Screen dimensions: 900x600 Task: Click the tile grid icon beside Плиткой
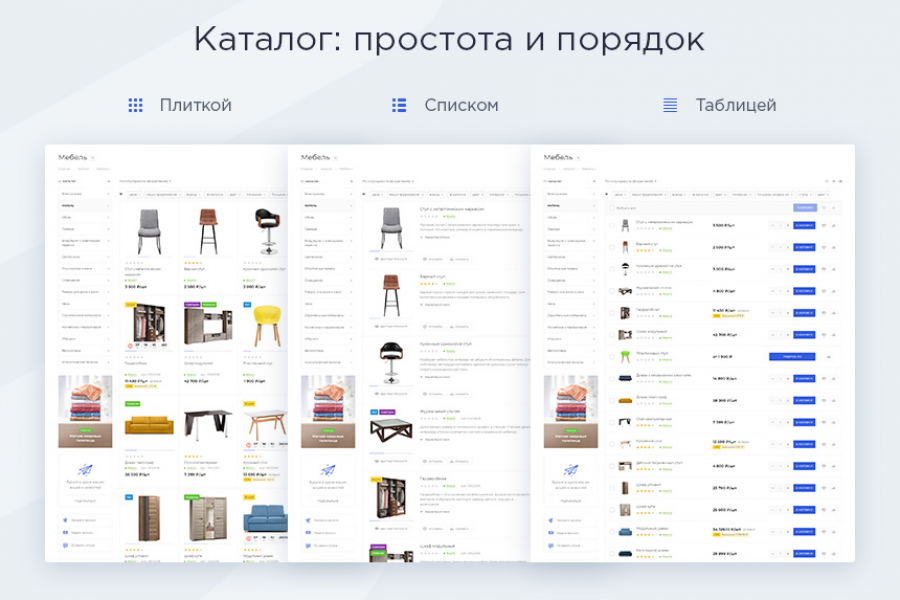pyautogui.click(x=135, y=105)
